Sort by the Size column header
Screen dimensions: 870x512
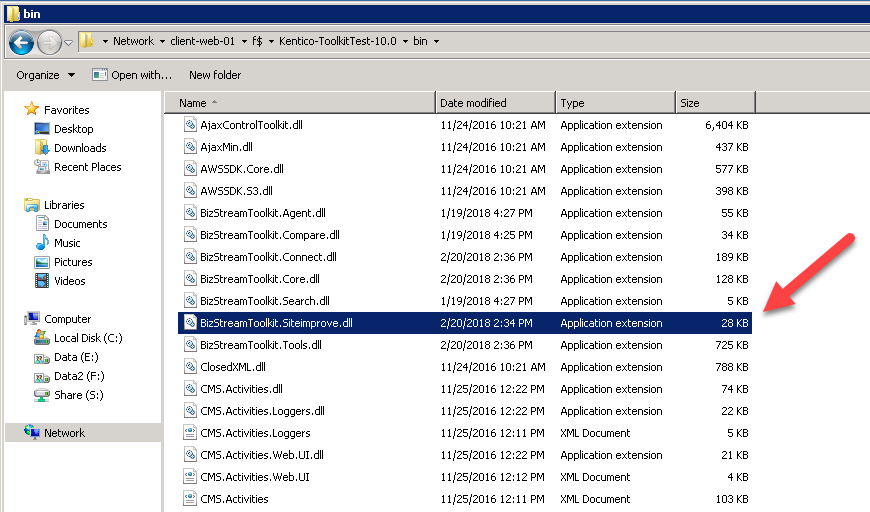point(715,103)
